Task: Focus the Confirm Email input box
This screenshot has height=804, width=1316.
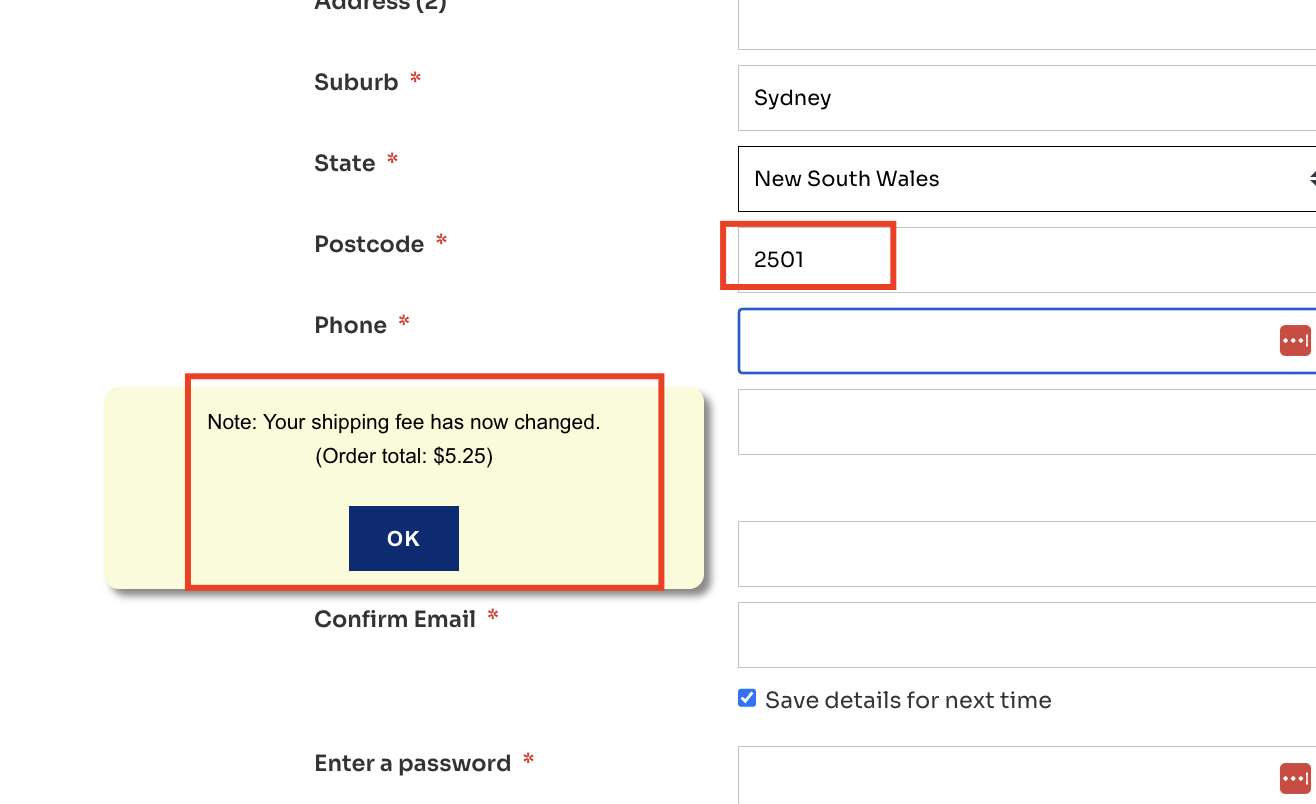Action: [1027, 635]
